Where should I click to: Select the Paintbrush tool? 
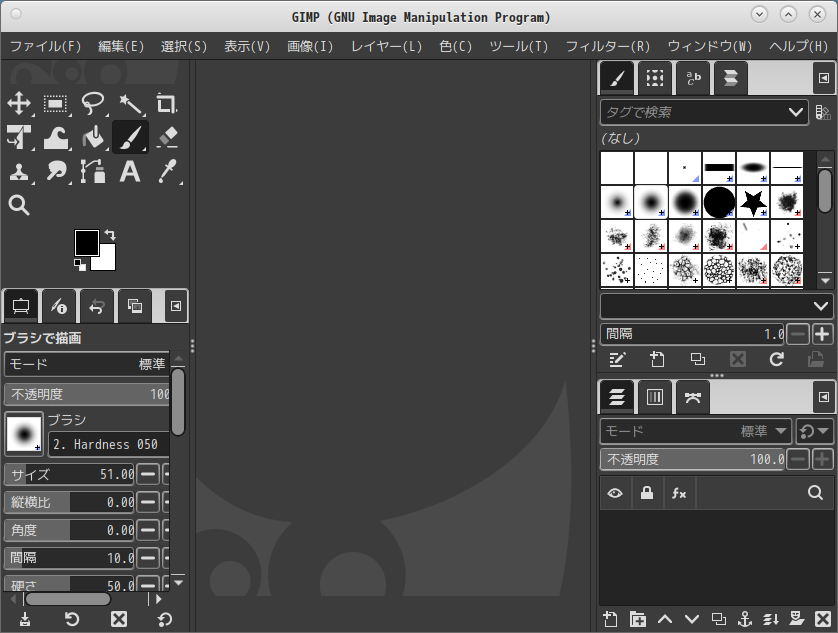(x=130, y=137)
